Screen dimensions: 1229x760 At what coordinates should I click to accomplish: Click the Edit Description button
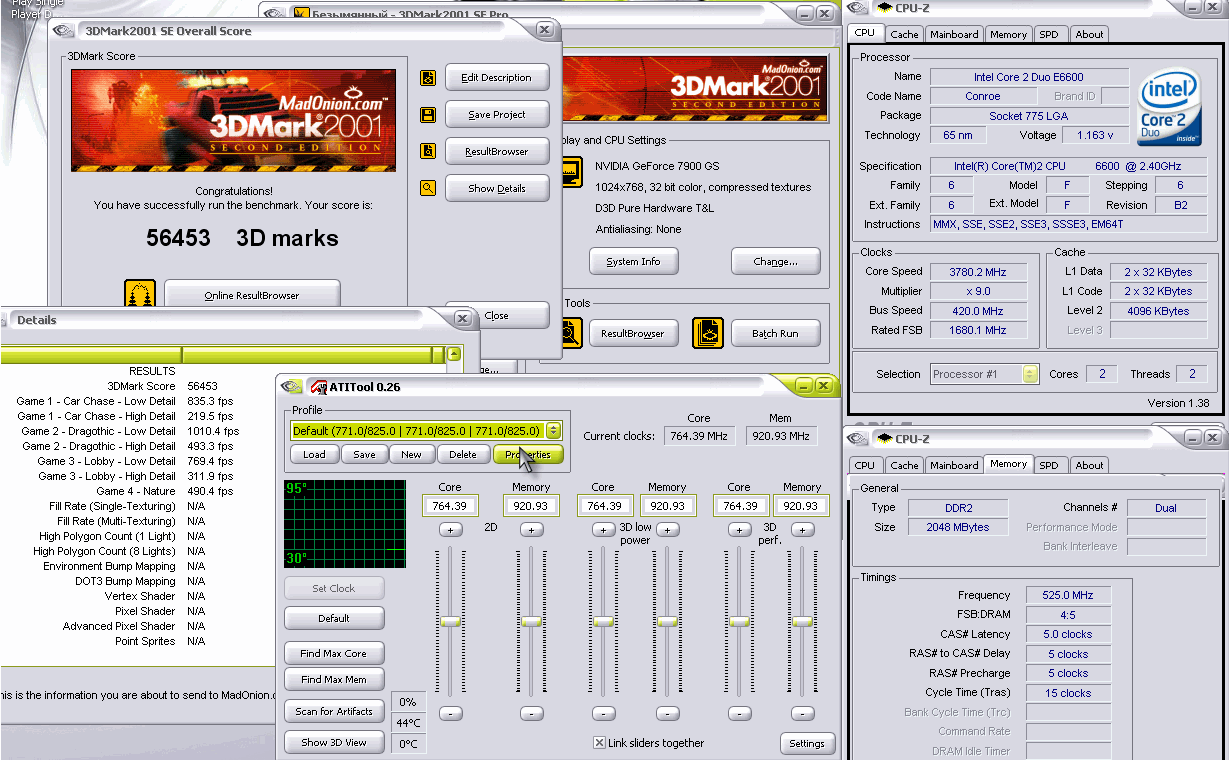[x=497, y=78]
